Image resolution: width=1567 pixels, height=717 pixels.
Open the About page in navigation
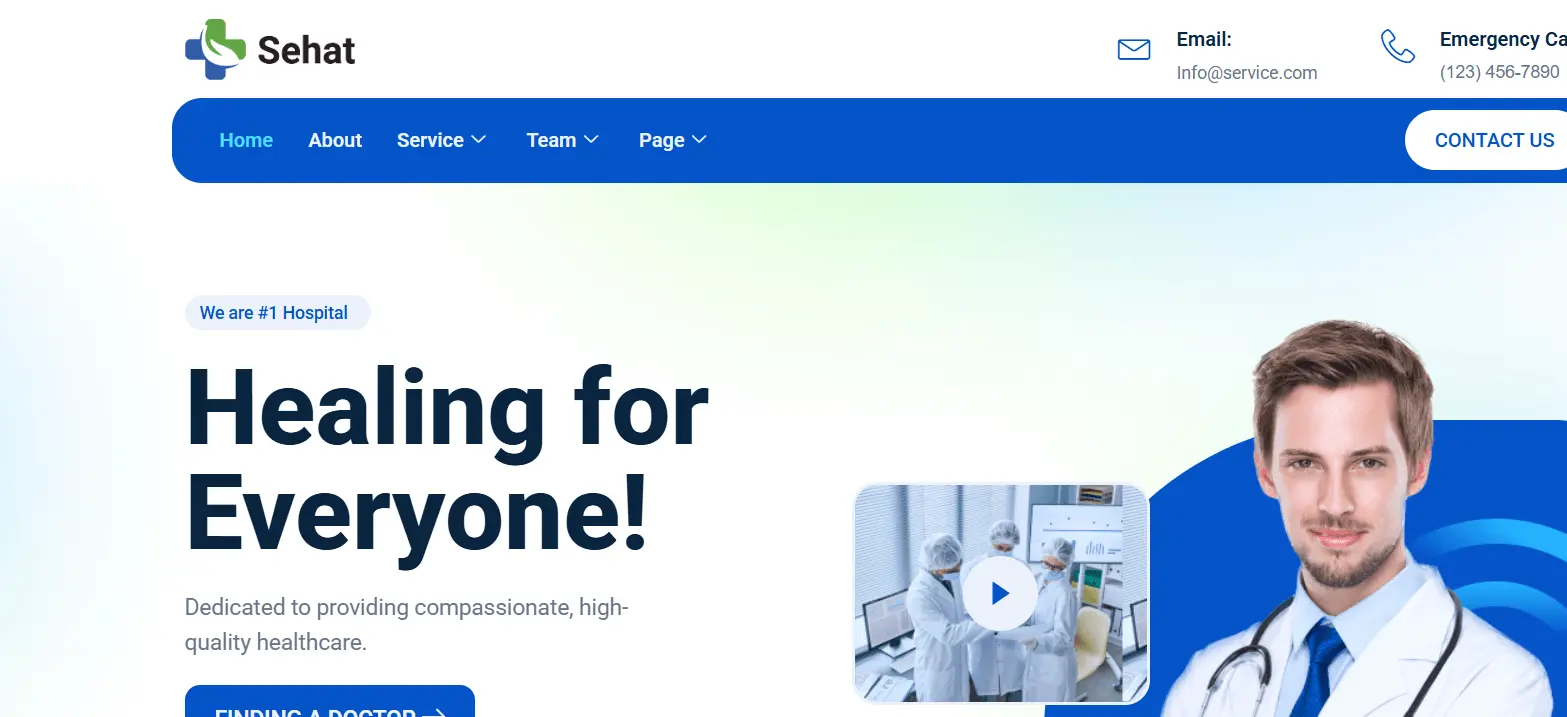pyautogui.click(x=335, y=140)
